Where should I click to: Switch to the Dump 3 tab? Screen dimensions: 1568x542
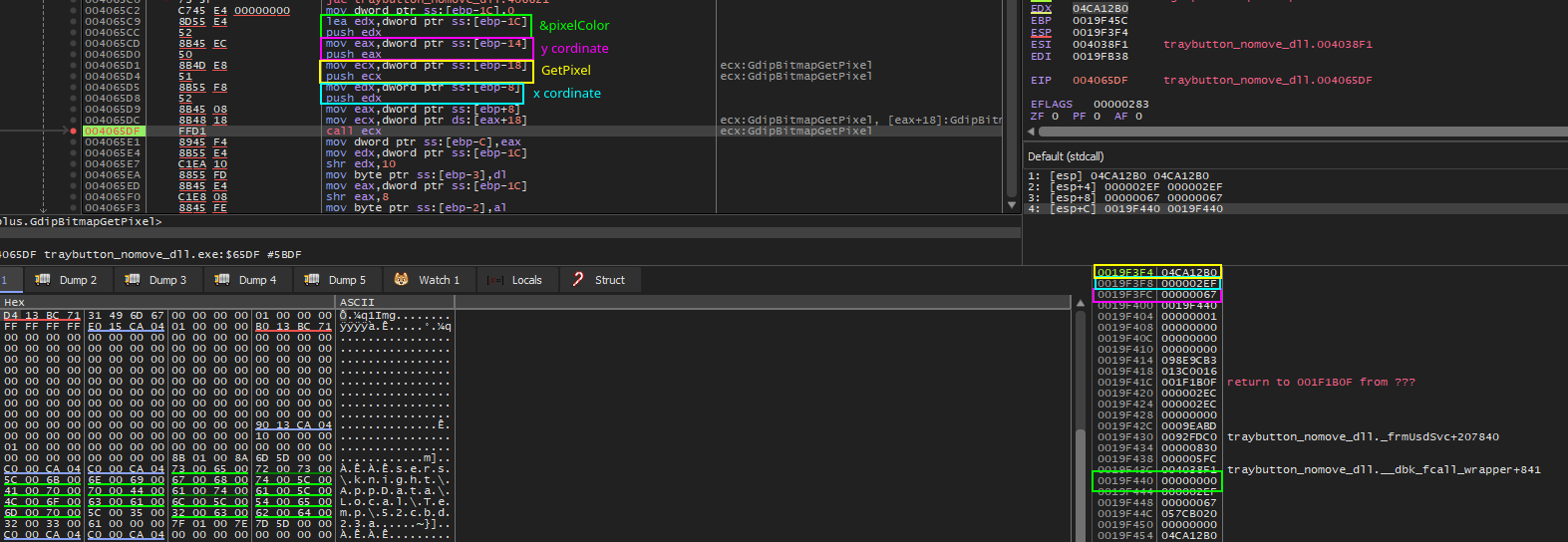tap(157, 280)
